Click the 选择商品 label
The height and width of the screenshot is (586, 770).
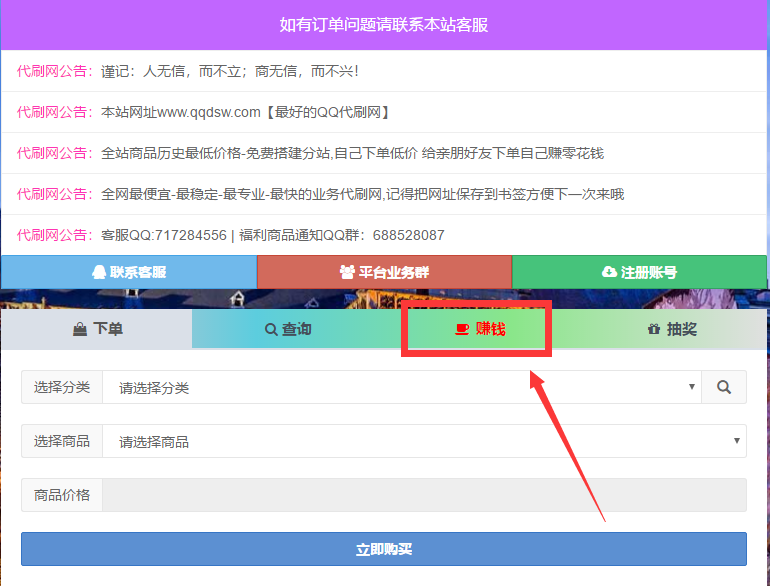coord(62,441)
